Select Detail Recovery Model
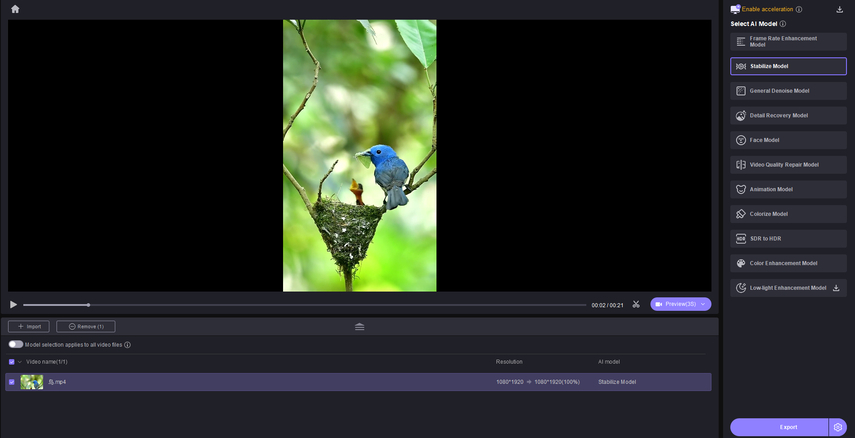This screenshot has height=438, width=855. tap(788, 116)
